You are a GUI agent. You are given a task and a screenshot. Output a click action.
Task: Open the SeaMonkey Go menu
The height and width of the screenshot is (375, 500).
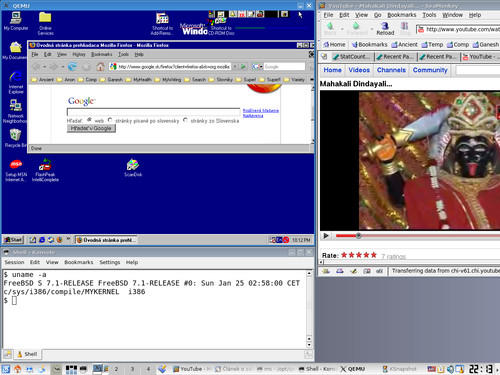(x=377, y=15)
